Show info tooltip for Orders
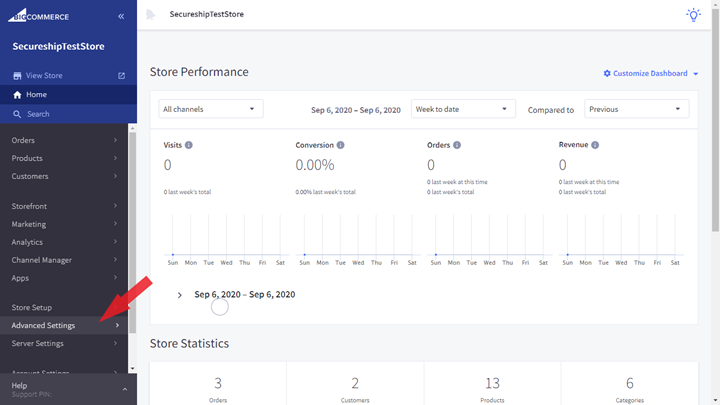Screen dimensions: 720x405 457,145
